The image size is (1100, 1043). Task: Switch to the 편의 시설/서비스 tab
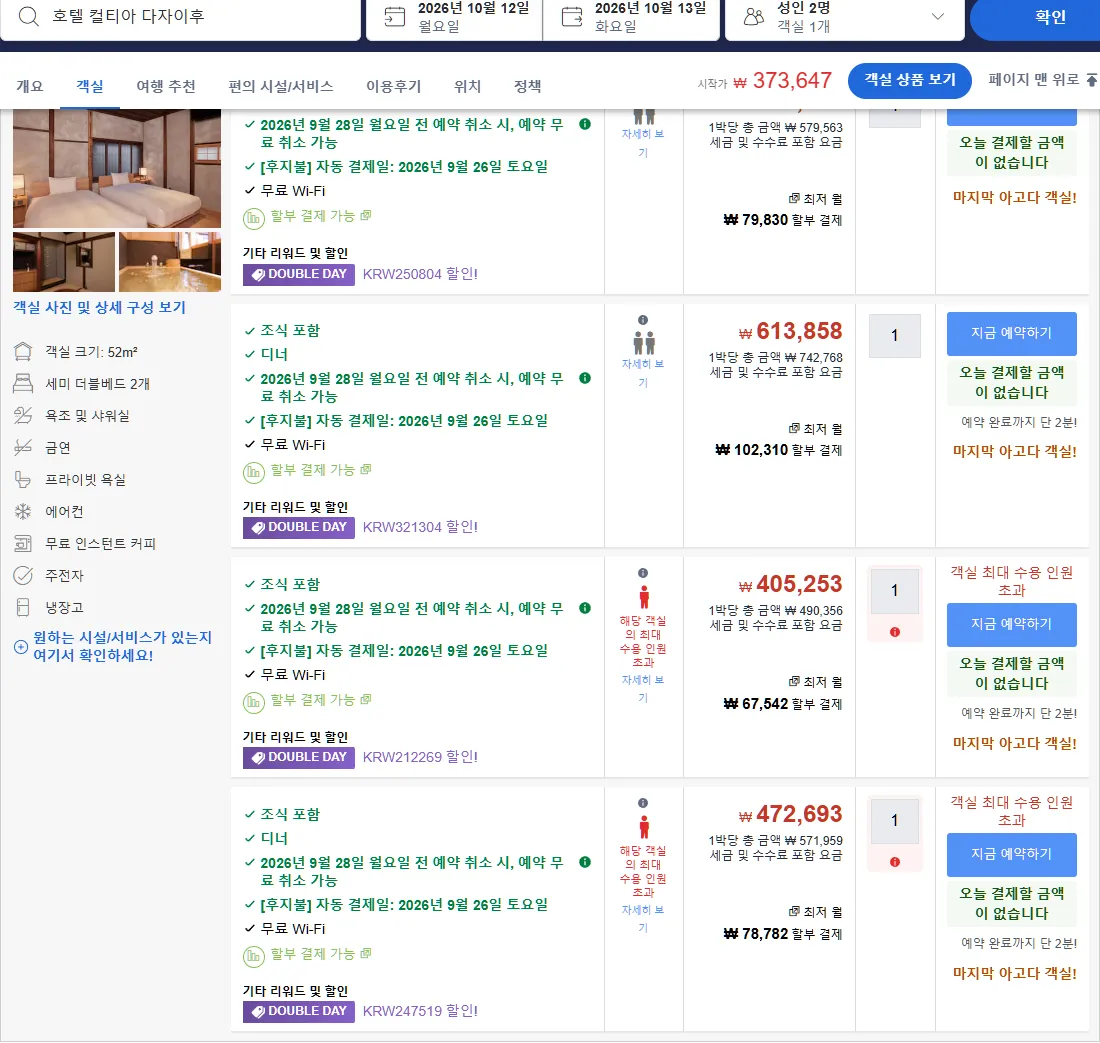[281, 86]
